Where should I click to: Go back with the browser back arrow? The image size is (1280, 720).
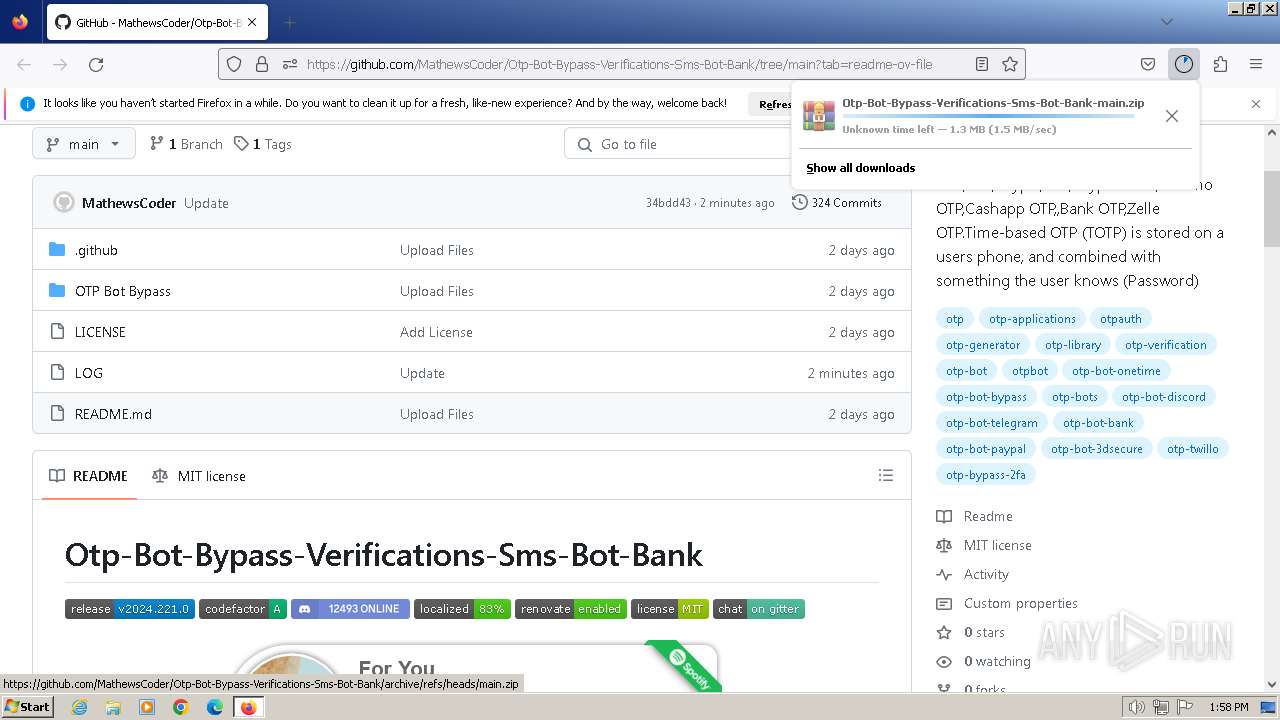(x=24, y=64)
